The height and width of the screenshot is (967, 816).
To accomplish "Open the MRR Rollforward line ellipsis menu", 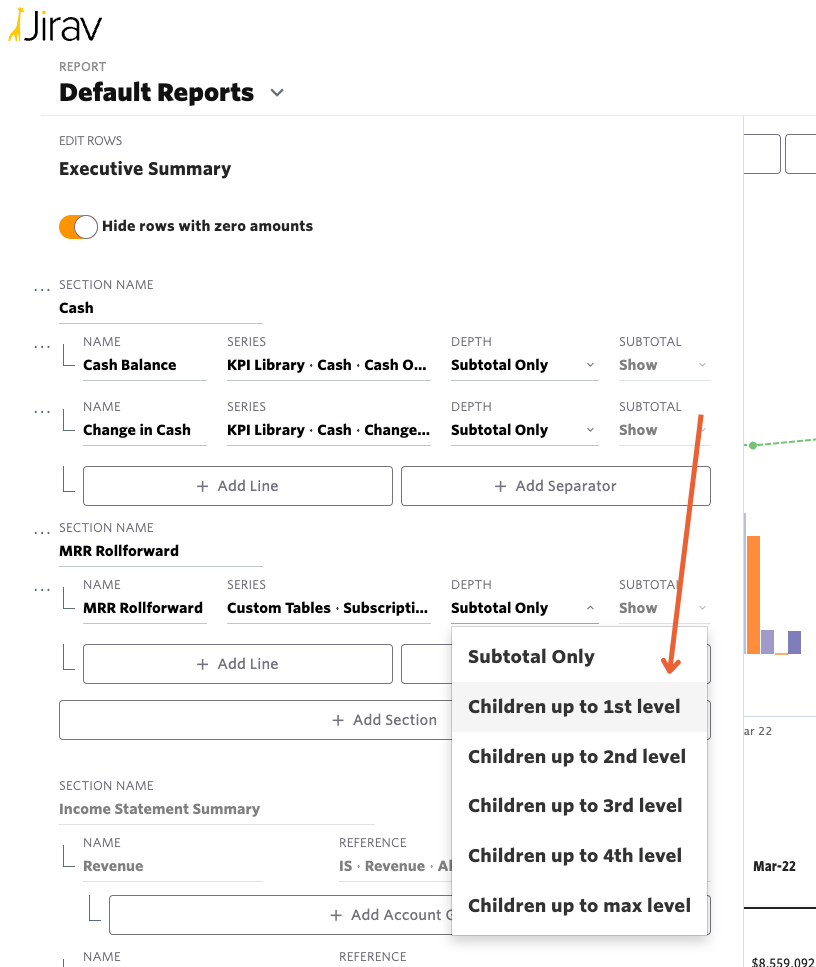I will pyautogui.click(x=41, y=590).
